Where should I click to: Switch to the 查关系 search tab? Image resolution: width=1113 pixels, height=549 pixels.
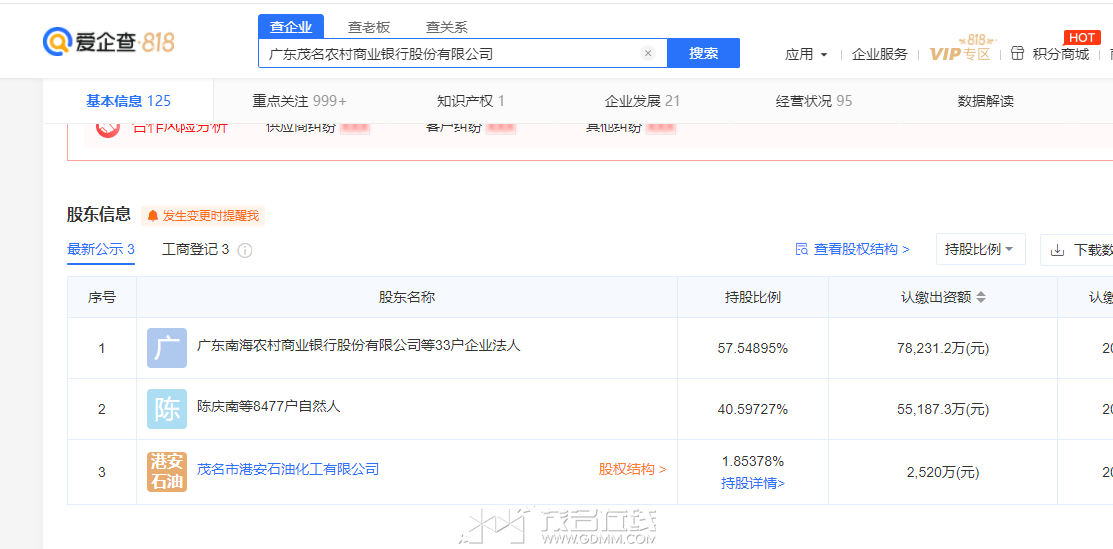pos(446,27)
